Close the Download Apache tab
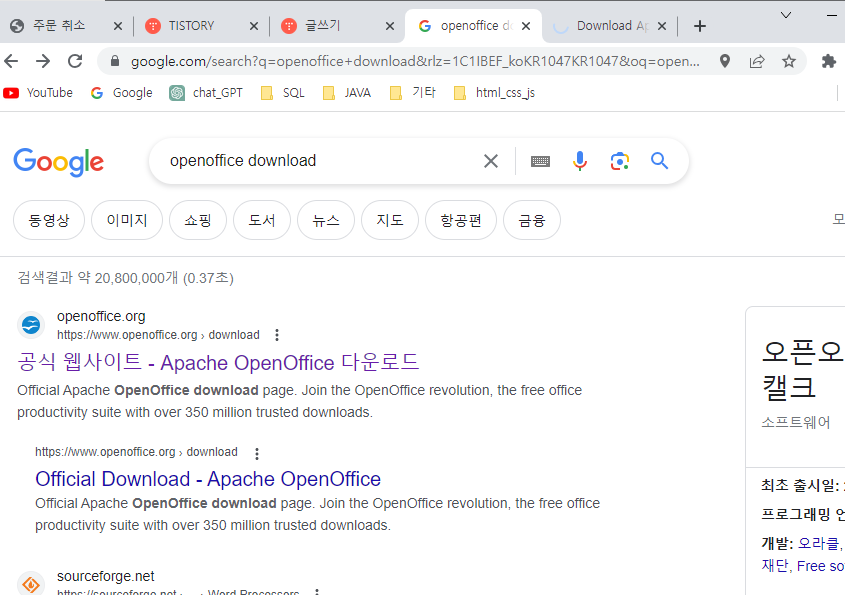Screen dimensions: 845x595 click(662, 26)
